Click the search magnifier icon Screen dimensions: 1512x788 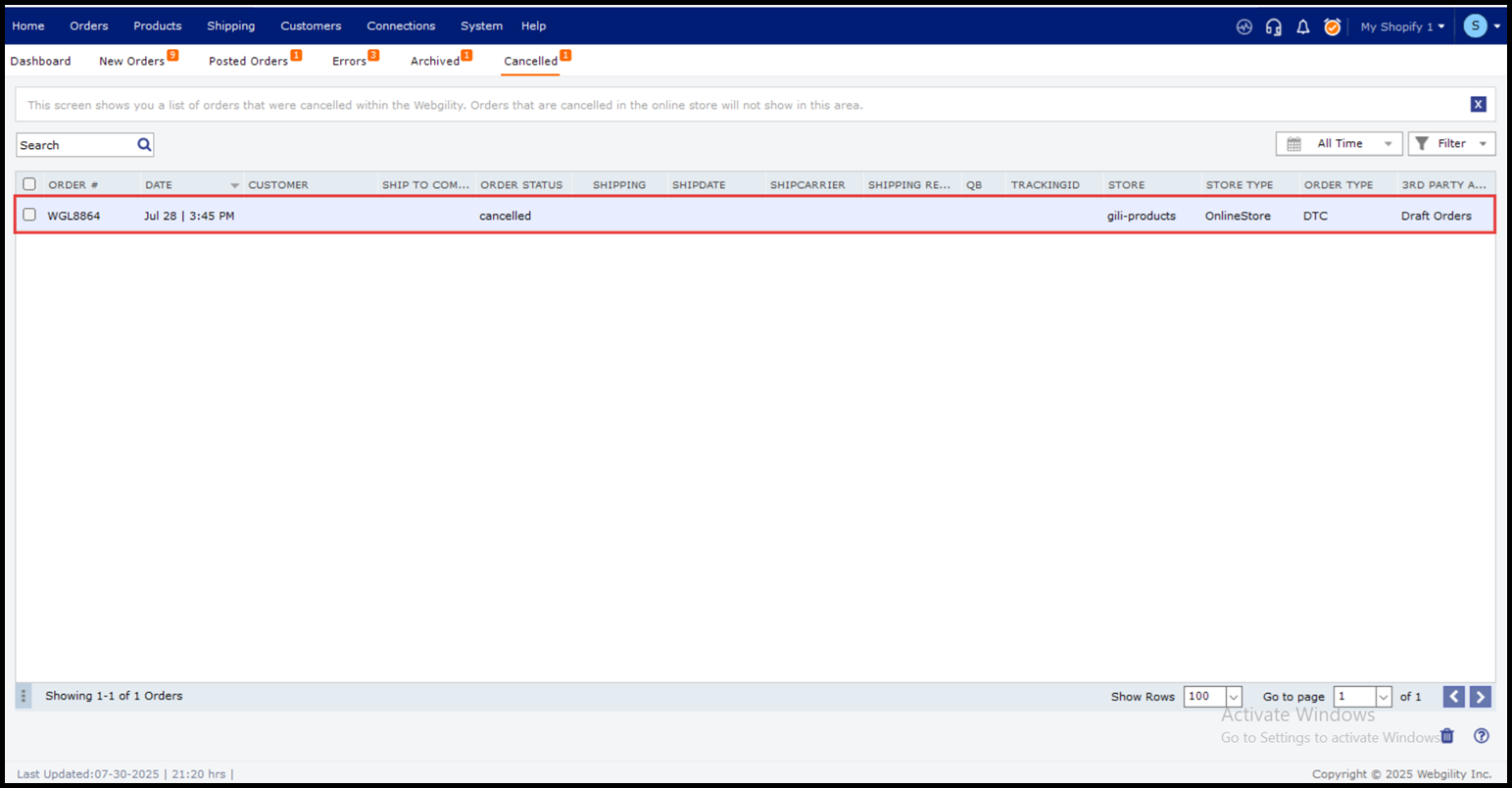tap(144, 145)
